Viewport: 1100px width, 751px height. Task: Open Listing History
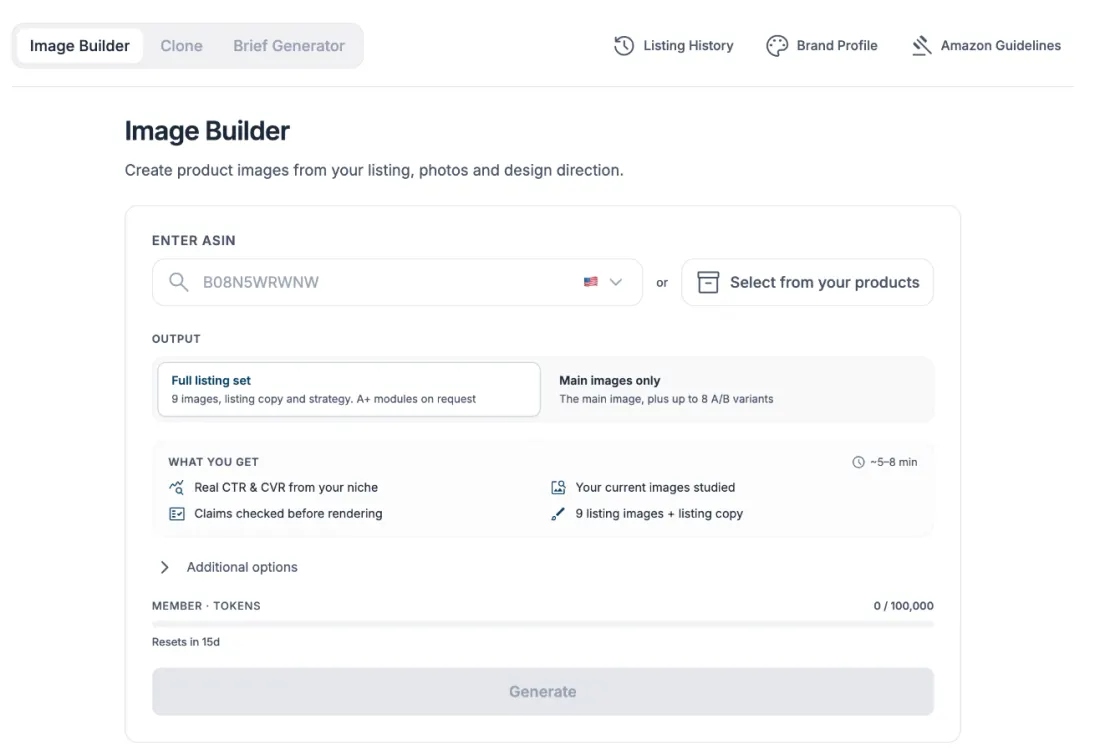(673, 46)
